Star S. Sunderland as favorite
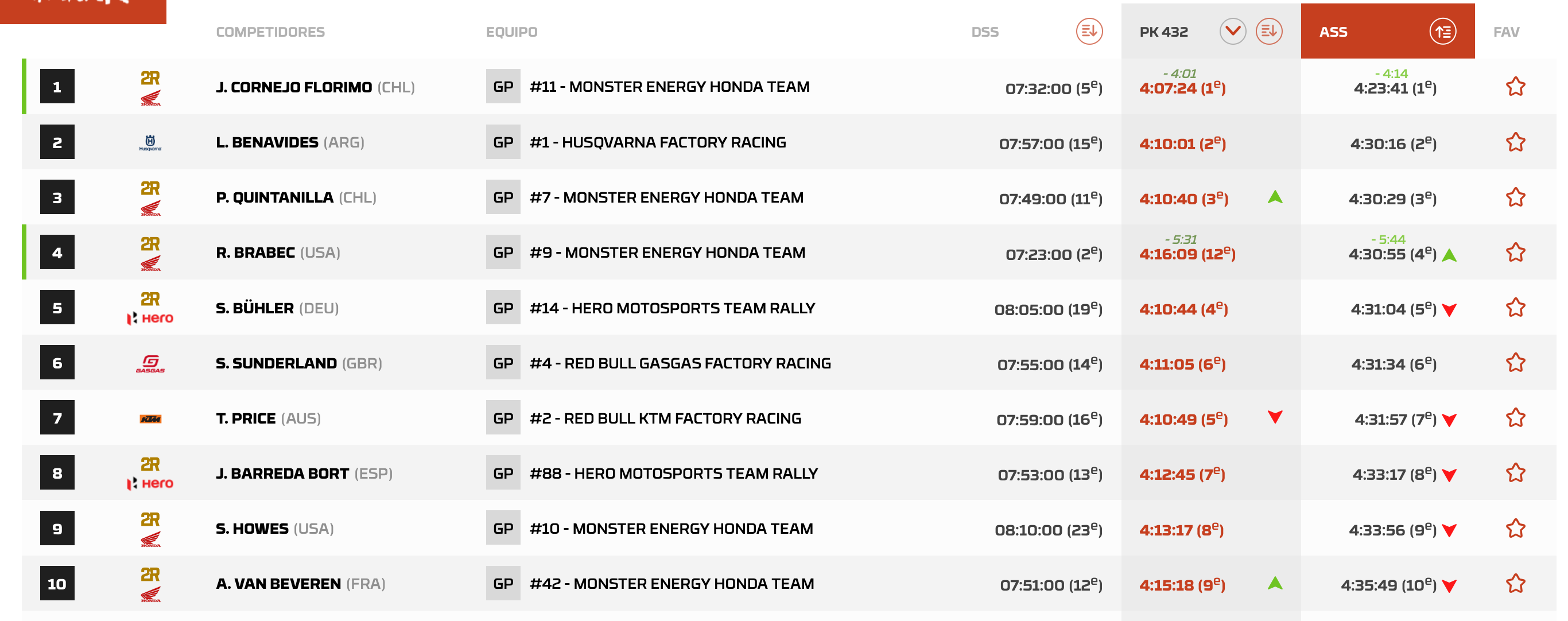This screenshot has height=621, width=1568. pos(1515,363)
